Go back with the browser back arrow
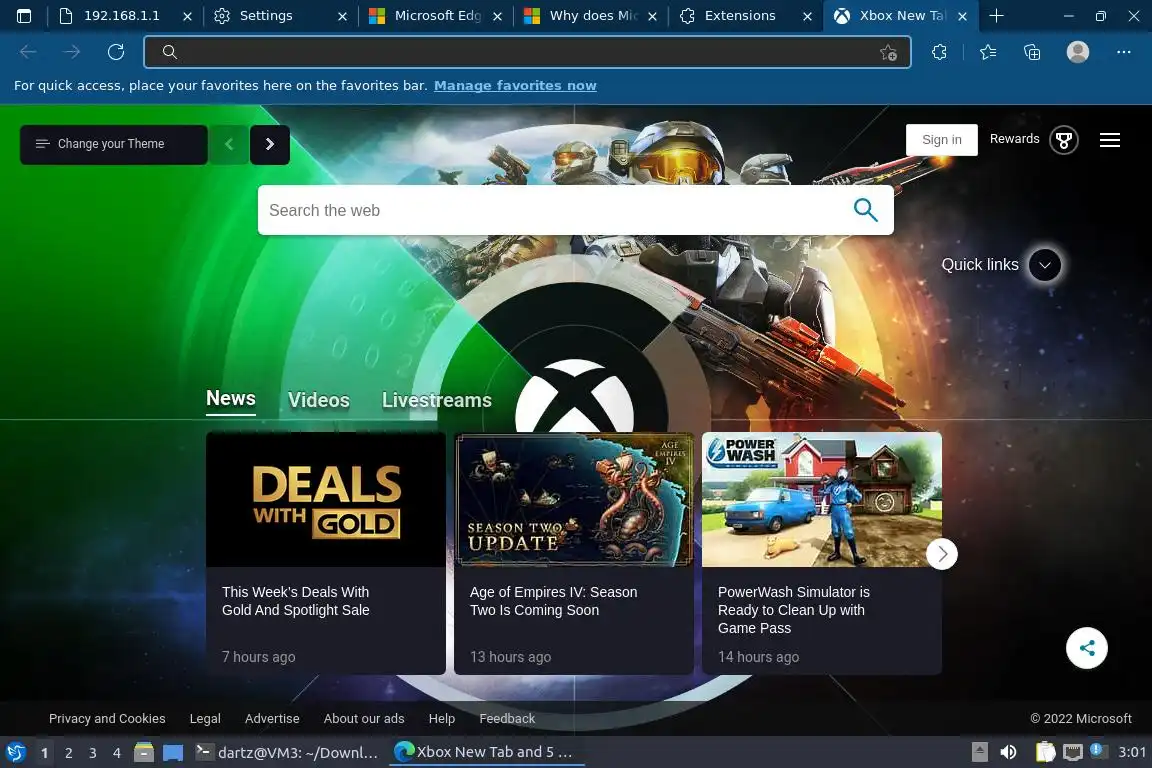 (28, 51)
